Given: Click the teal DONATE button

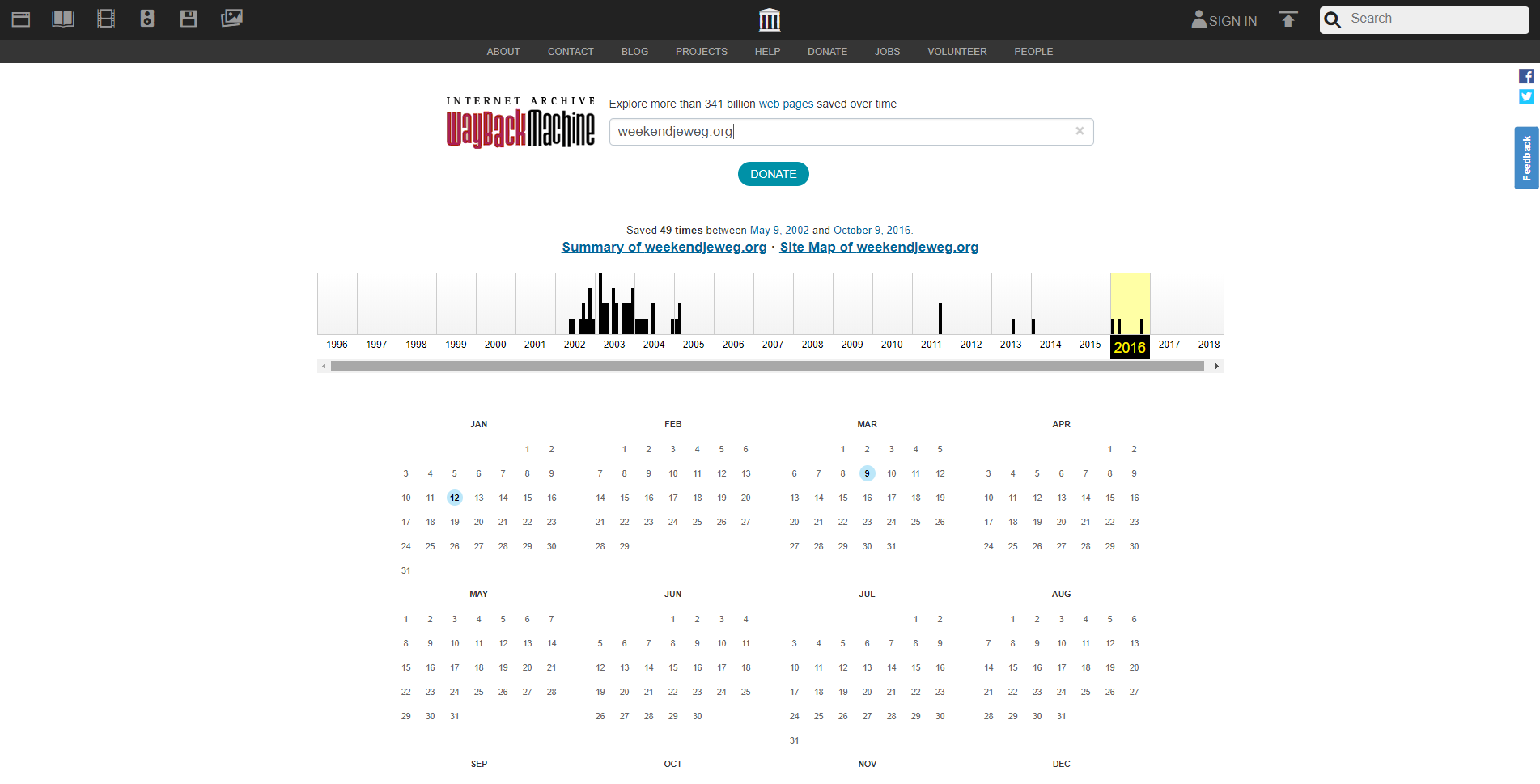Looking at the screenshot, I should pyautogui.click(x=773, y=174).
